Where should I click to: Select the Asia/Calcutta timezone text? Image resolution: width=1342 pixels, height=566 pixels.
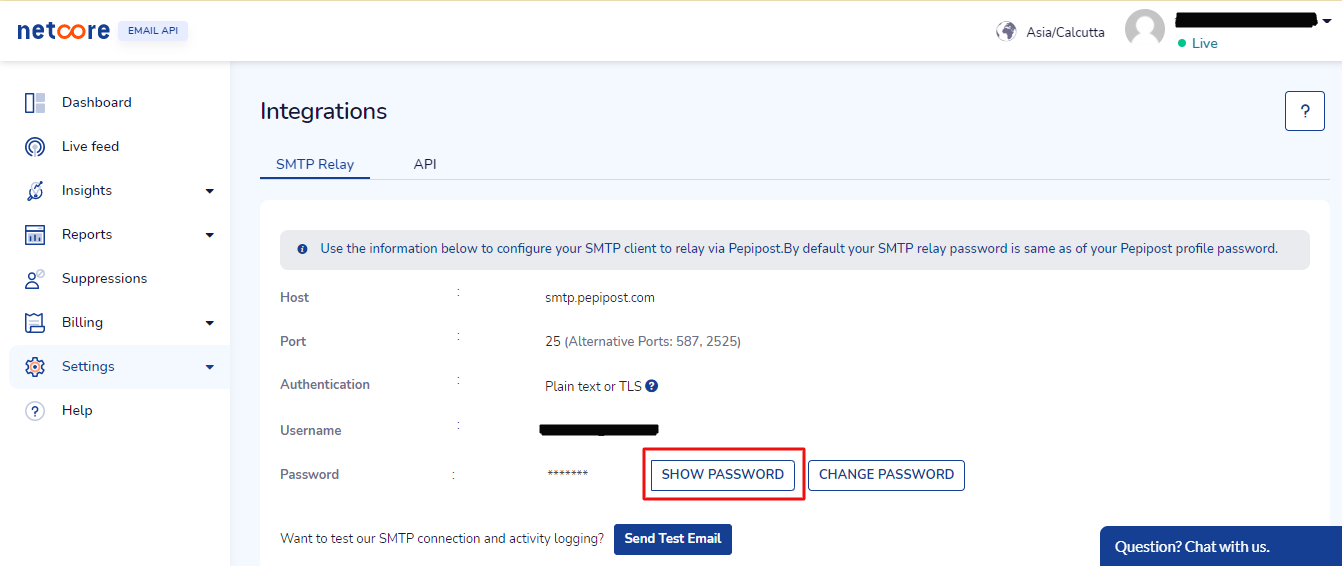coord(1066,33)
